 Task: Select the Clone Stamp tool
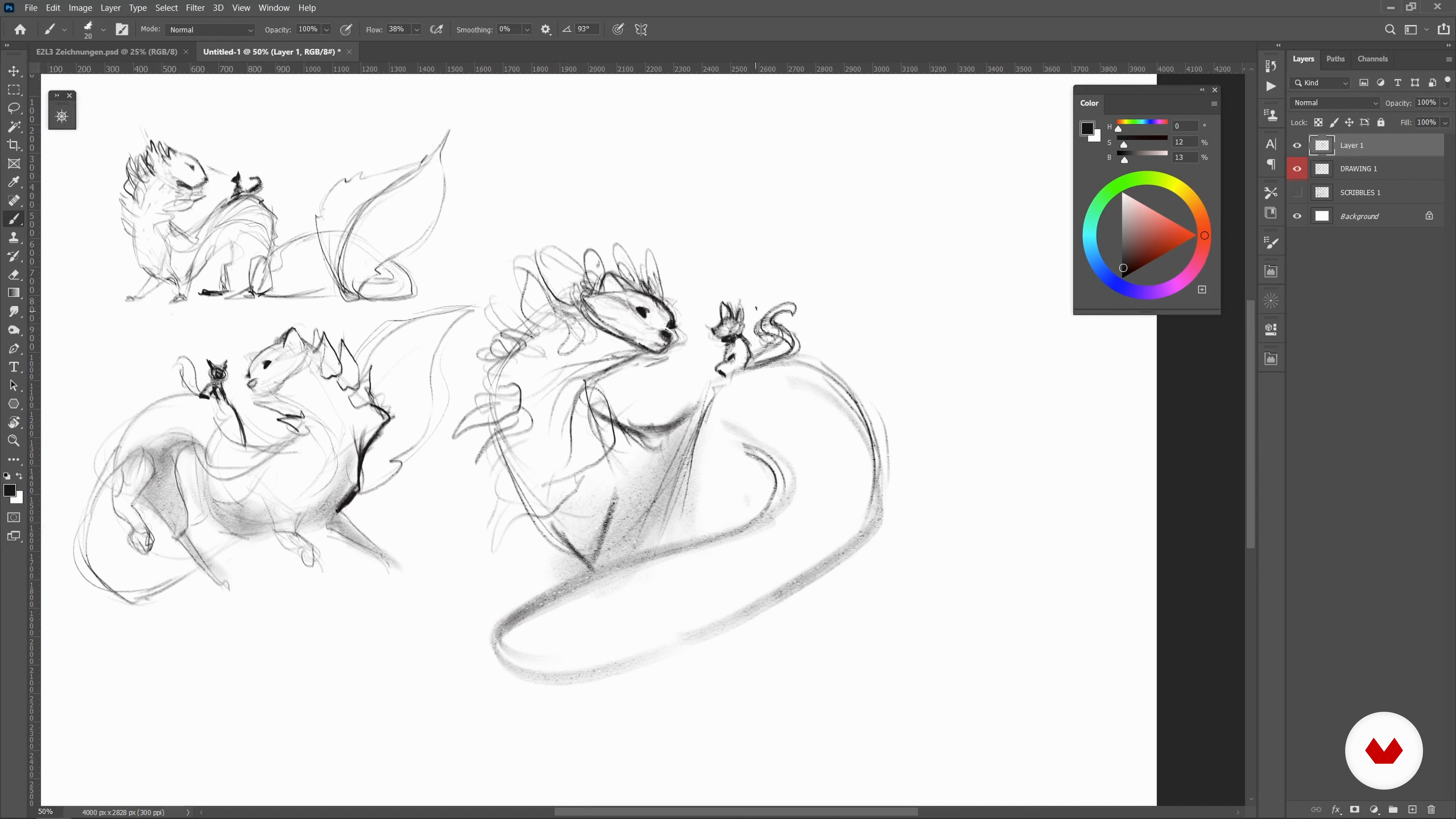[x=14, y=237]
